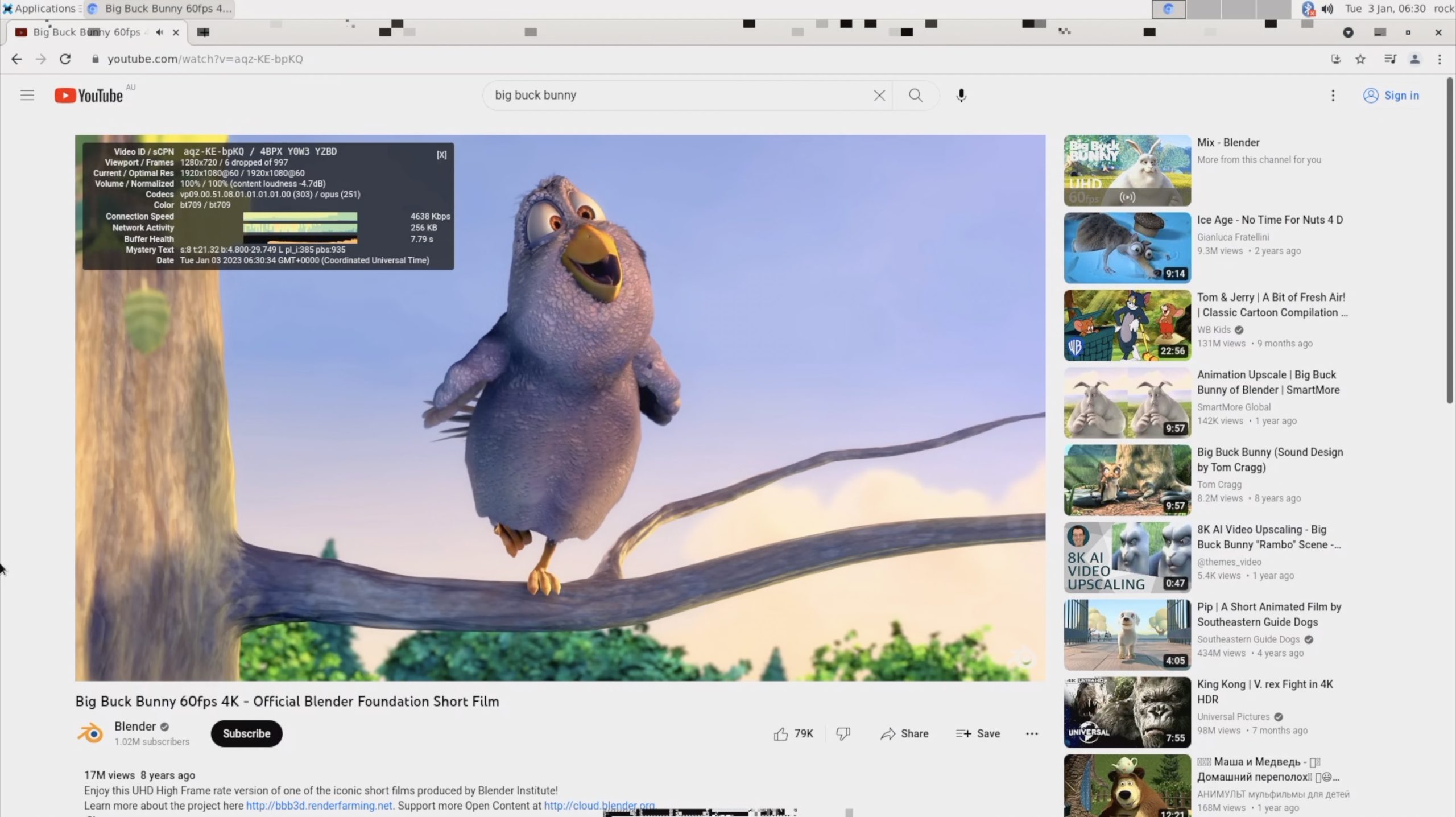
Task: Mute the tab using the speaker icon
Action: [x=160, y=32]
